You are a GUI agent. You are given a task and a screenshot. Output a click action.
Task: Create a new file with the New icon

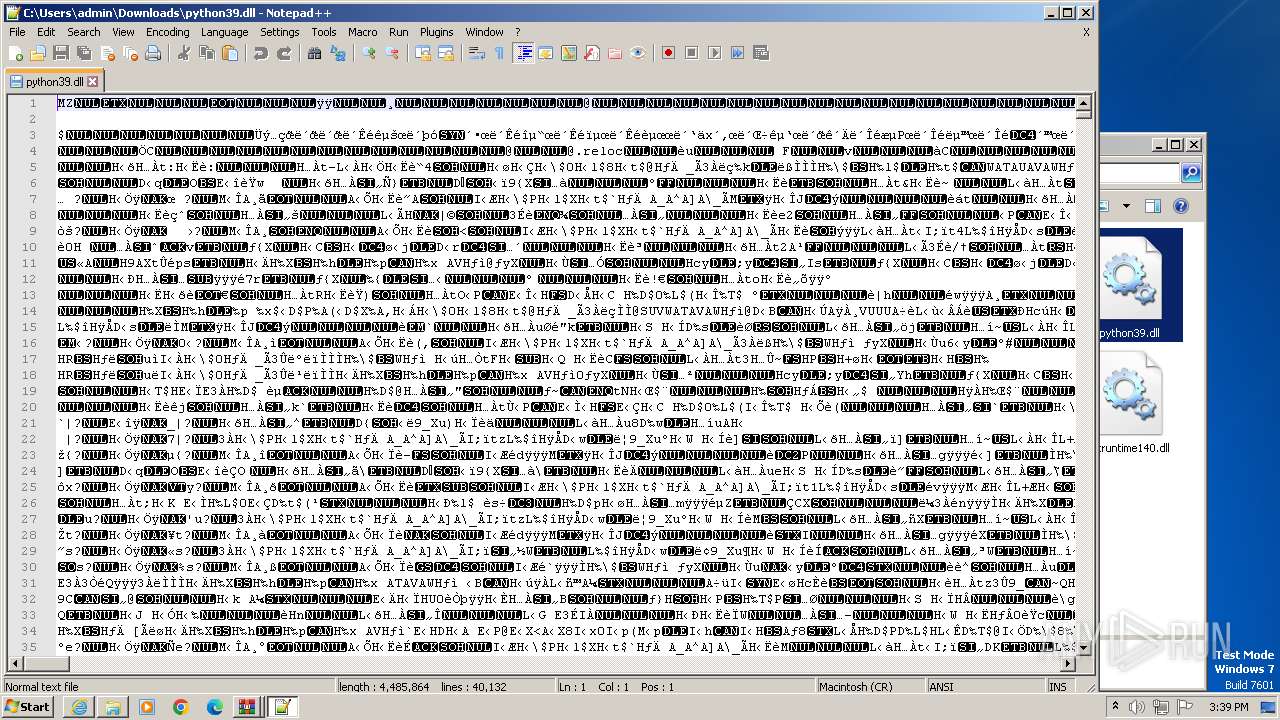(x=16, y=53)
